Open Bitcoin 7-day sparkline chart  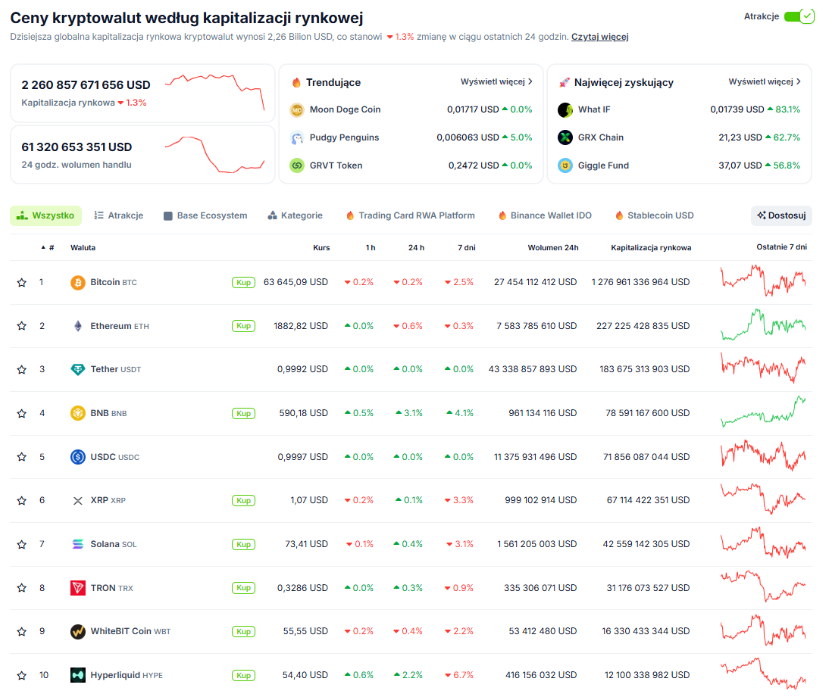pos(763,280)
